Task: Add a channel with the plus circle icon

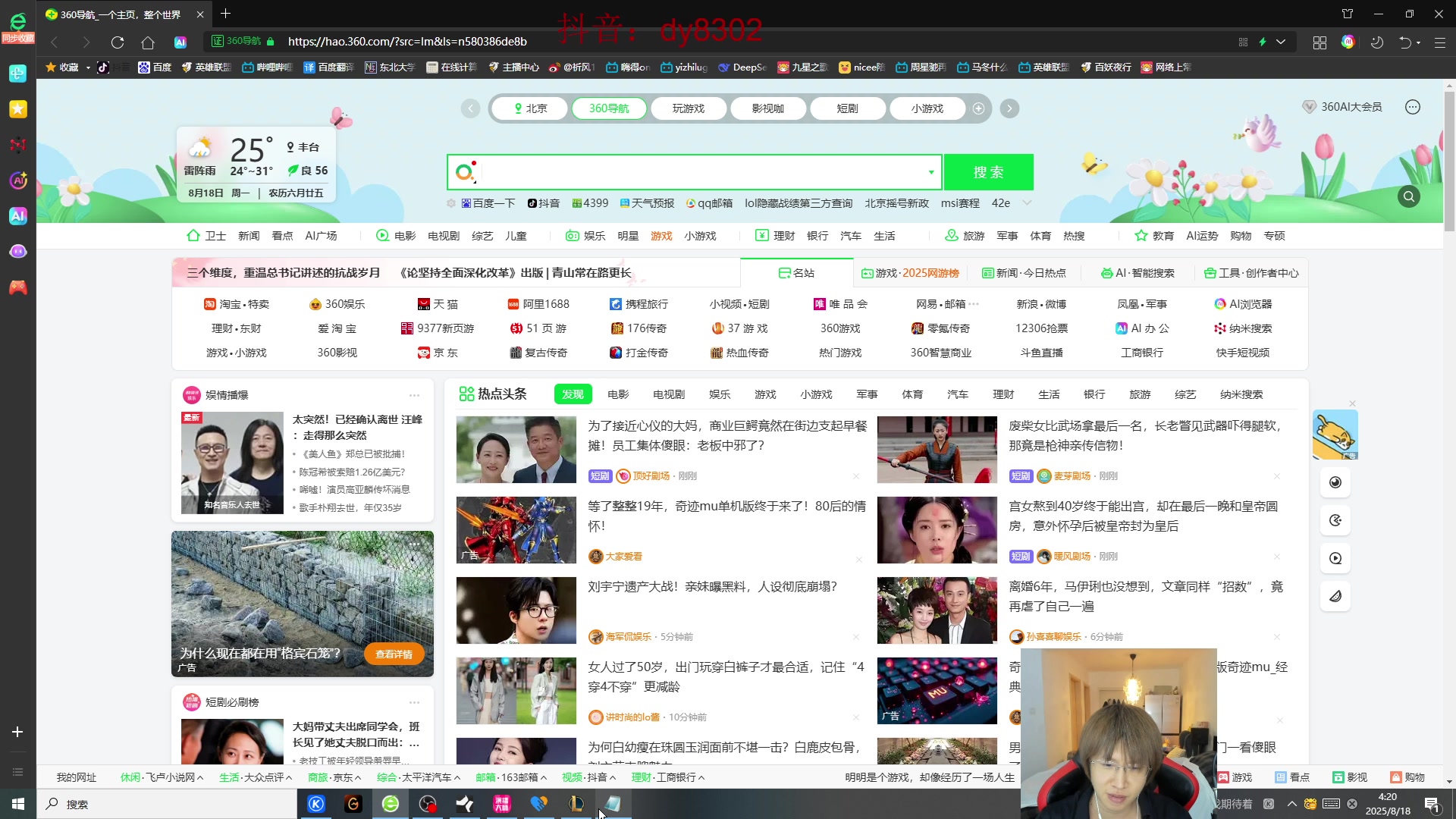Action: (978, 108)
